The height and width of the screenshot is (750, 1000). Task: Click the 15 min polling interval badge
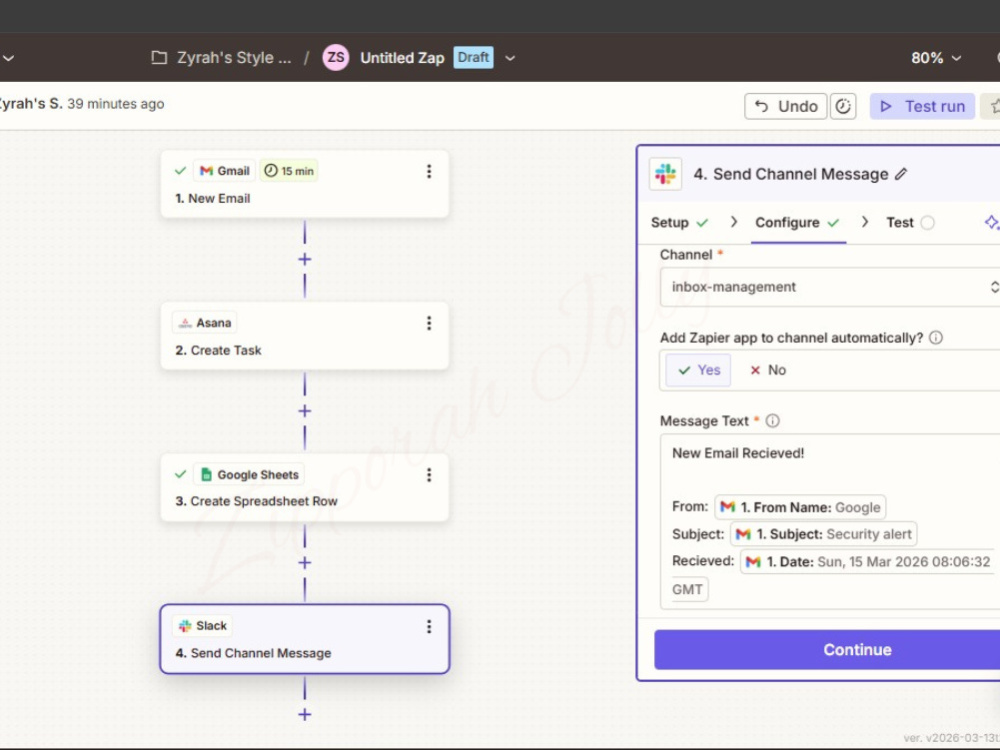289,171
